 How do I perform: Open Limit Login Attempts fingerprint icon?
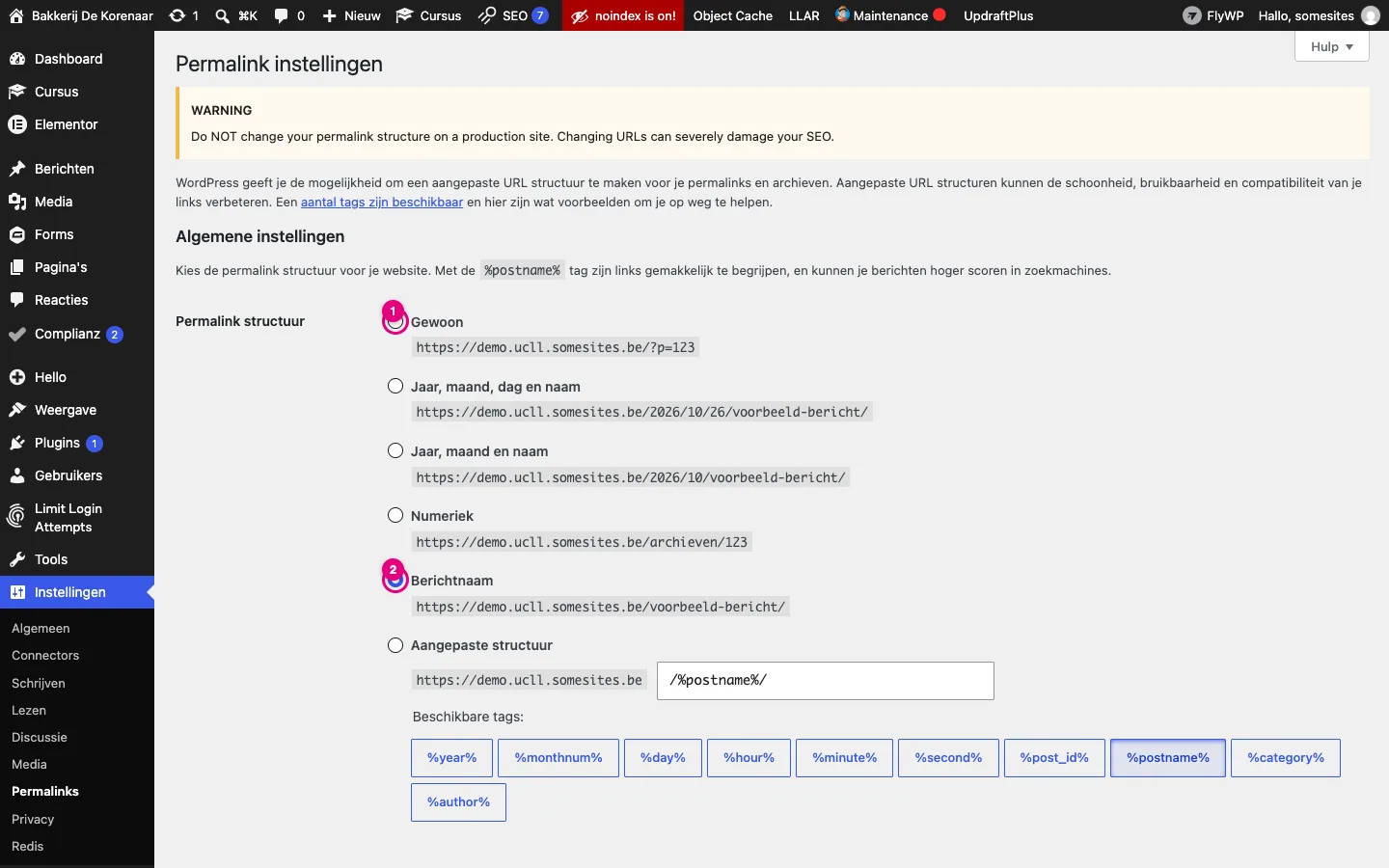[x=16, y=518]
